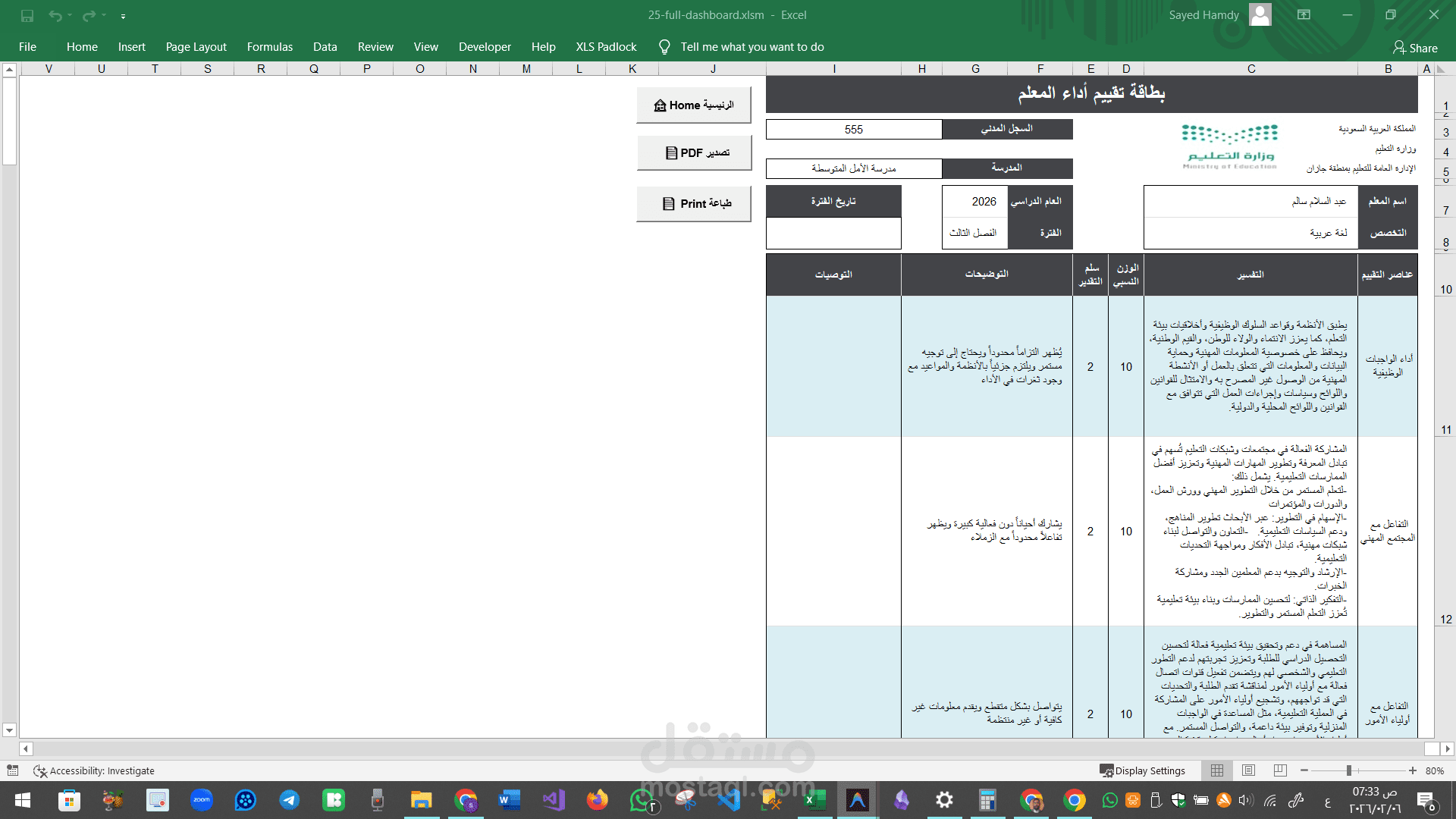The height and width of the screenshot is (819, 1456).
Task: Switch to Page Layout view icon
Action: (1248, 770)
